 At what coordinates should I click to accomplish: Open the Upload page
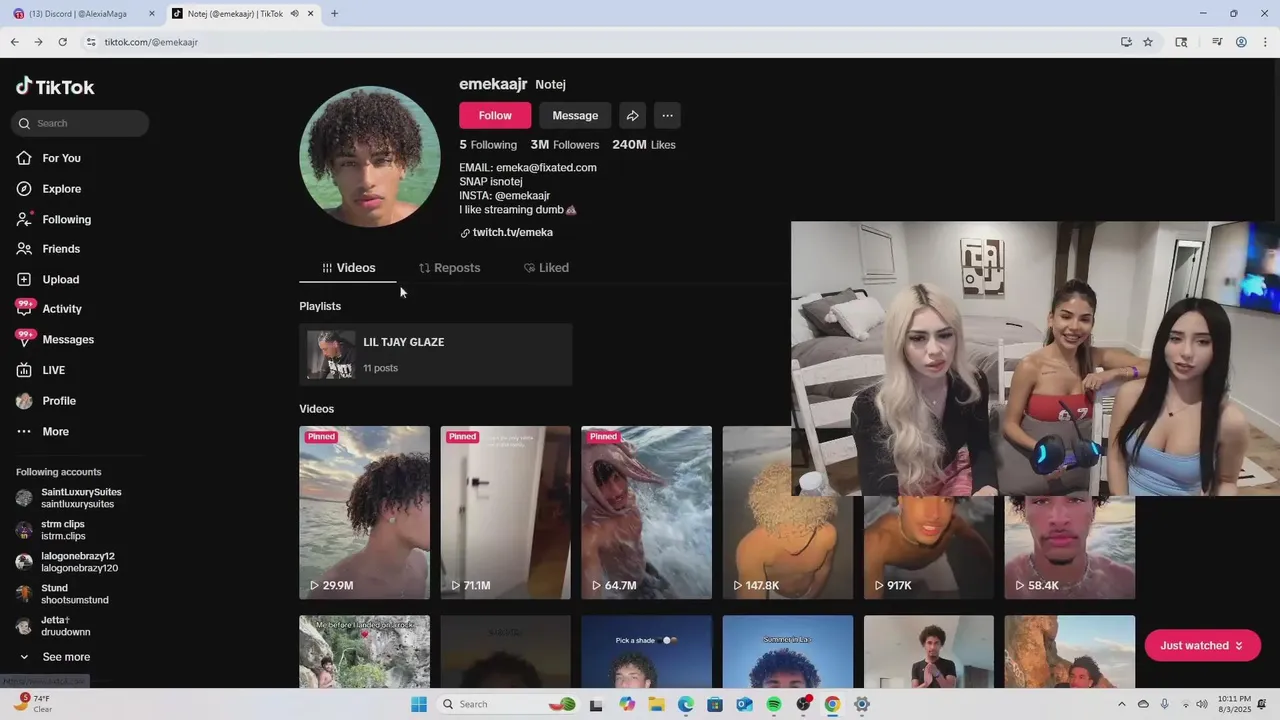click(60, 279)
